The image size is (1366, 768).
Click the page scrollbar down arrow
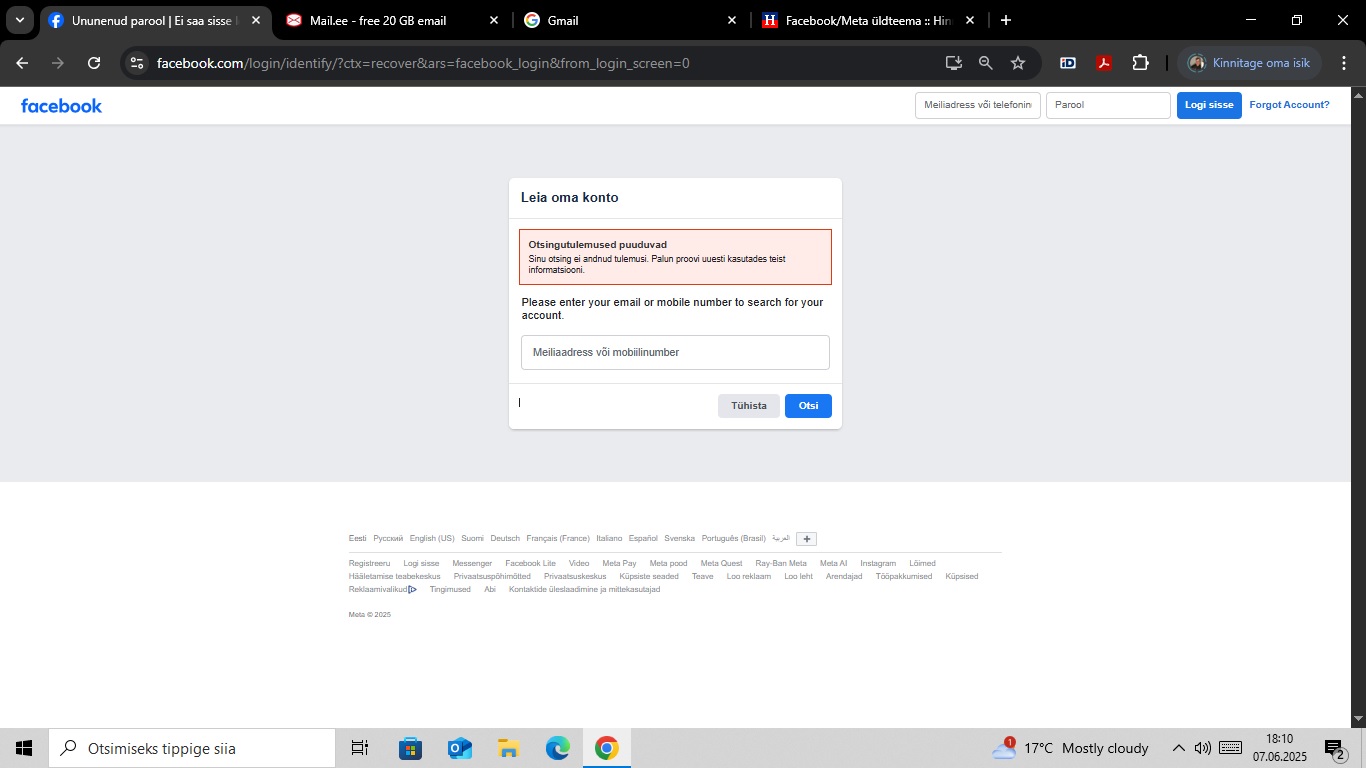[x=1358, y=719]
